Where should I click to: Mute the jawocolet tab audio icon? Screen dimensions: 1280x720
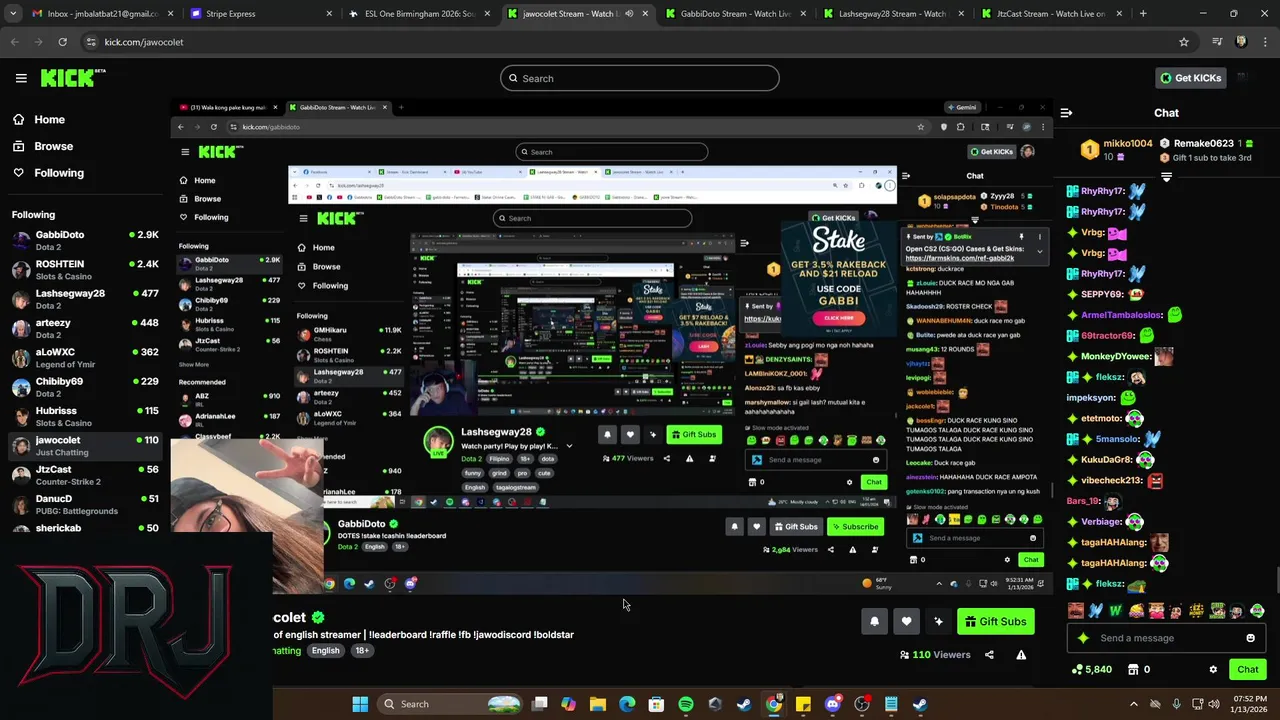pos(629,14)
